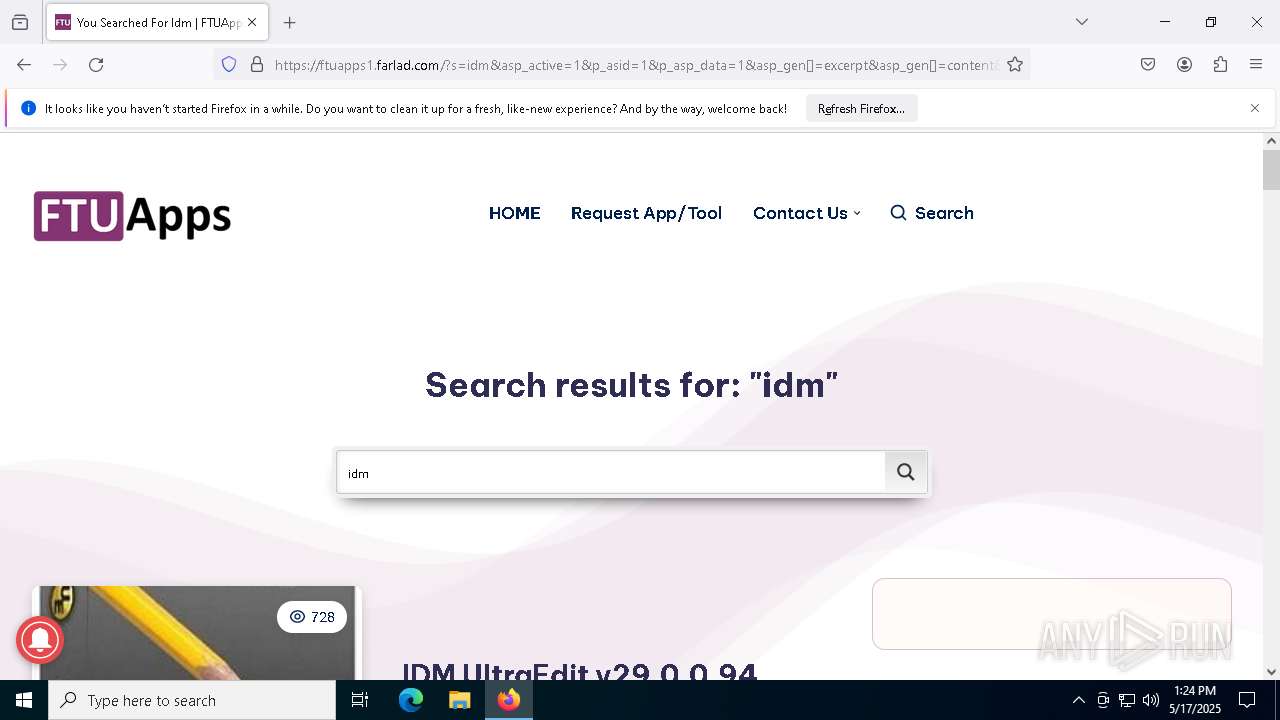Screen dimensions: 1280x720
Task: Click the info icon in notification bar
Action: (x=28, y=108)
